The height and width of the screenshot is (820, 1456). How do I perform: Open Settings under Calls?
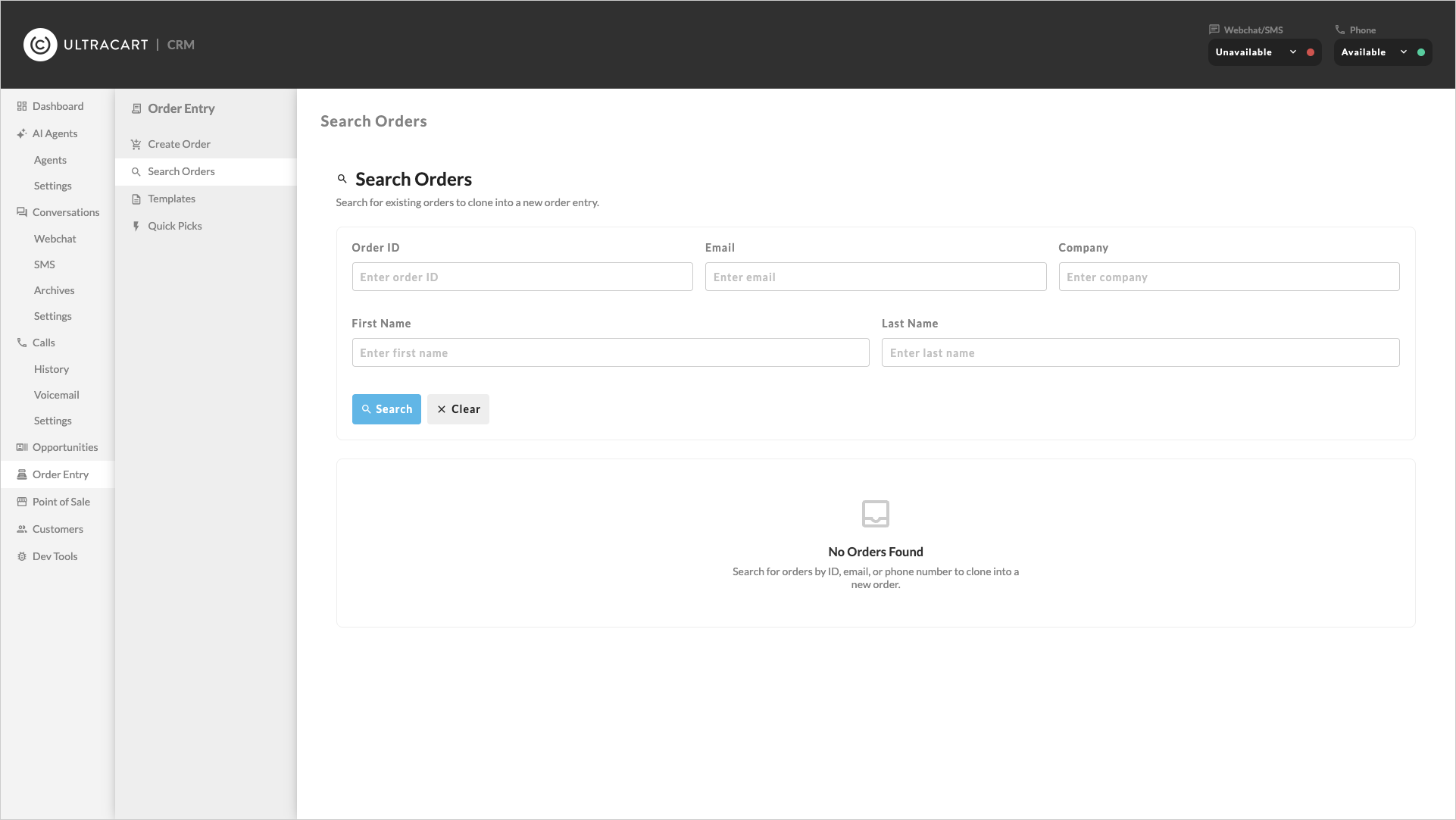coord(52,421)
